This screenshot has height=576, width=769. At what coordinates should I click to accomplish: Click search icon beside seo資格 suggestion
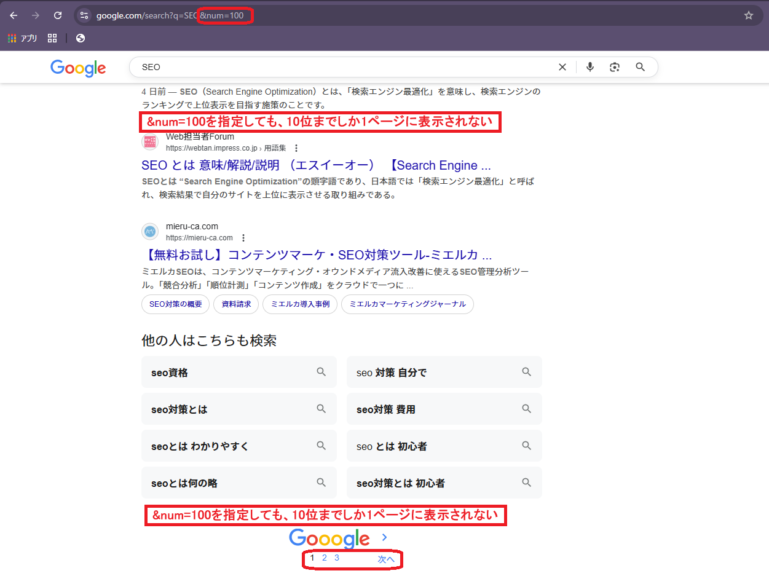pyautogui.click(x=321, y=372)
